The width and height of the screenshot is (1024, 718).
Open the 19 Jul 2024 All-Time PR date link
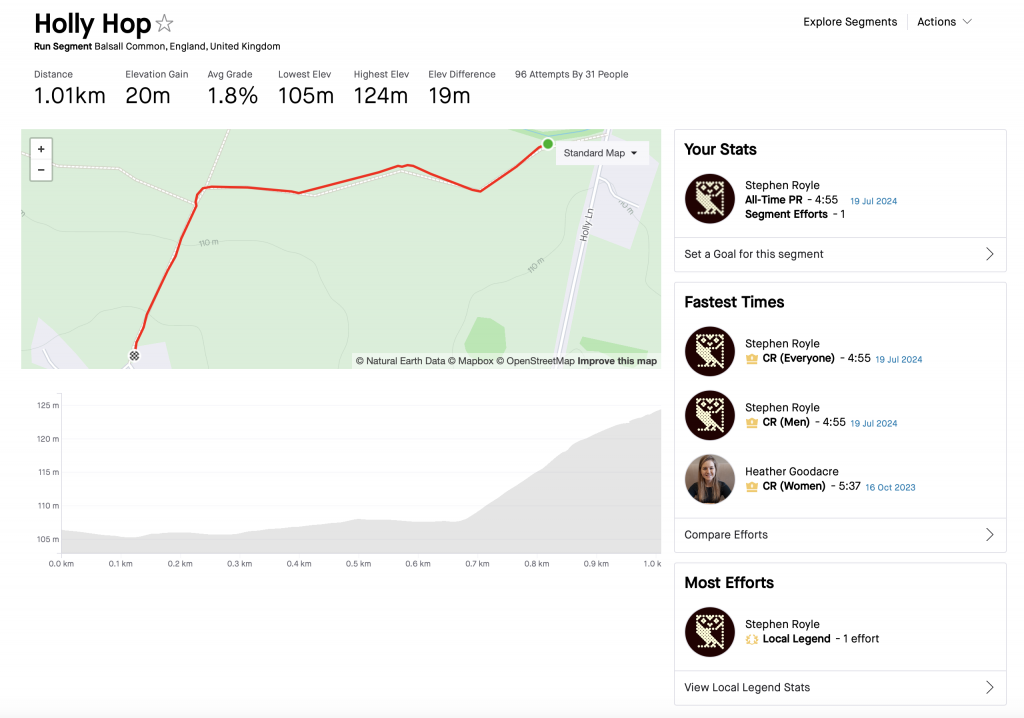(873, 201)
